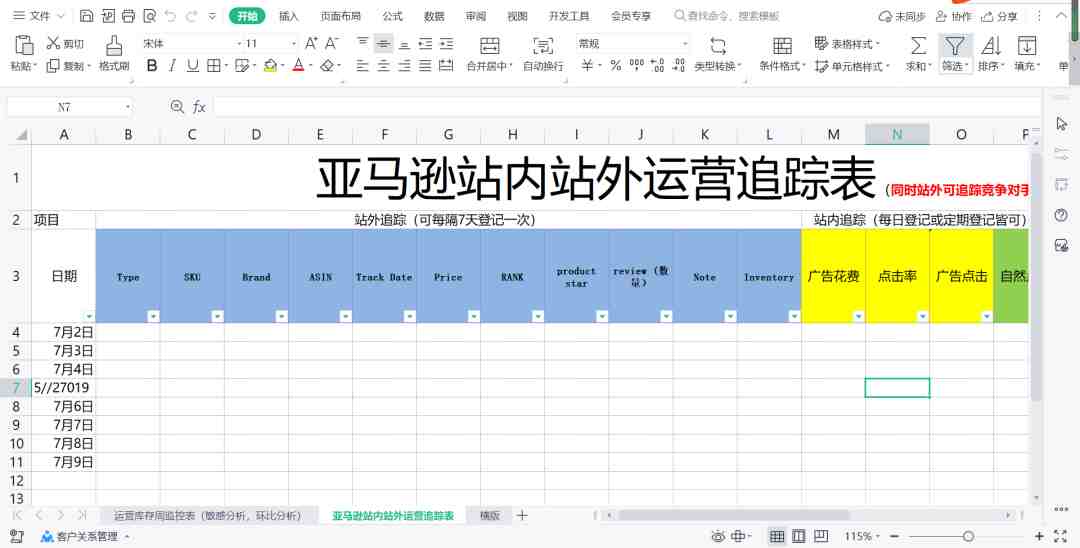Click the 类型转换 (Type Conversion) icon

point(718,46)
